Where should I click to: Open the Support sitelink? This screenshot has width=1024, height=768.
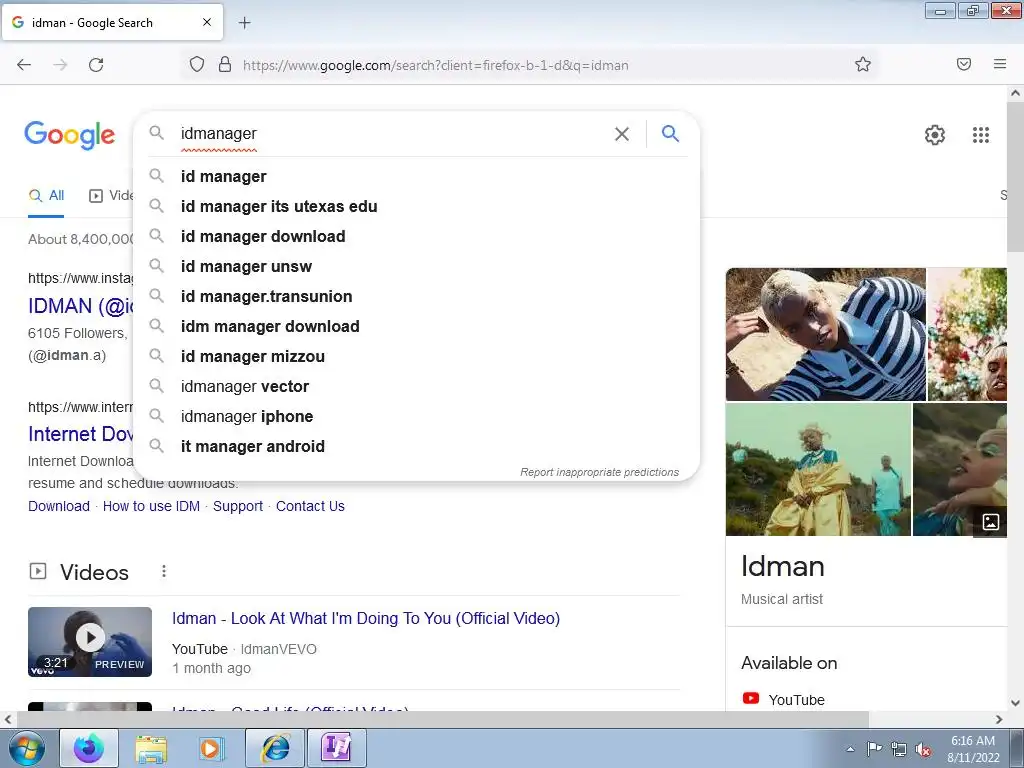pyautogui.click(x=238, y=506)
